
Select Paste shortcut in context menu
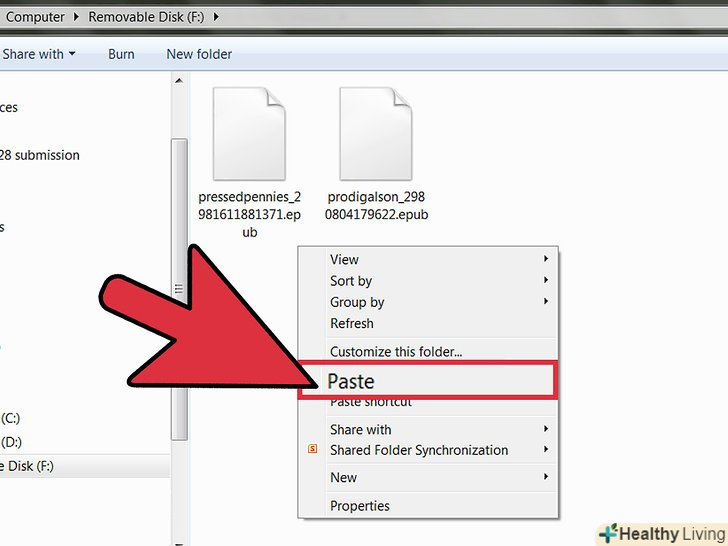371,402
